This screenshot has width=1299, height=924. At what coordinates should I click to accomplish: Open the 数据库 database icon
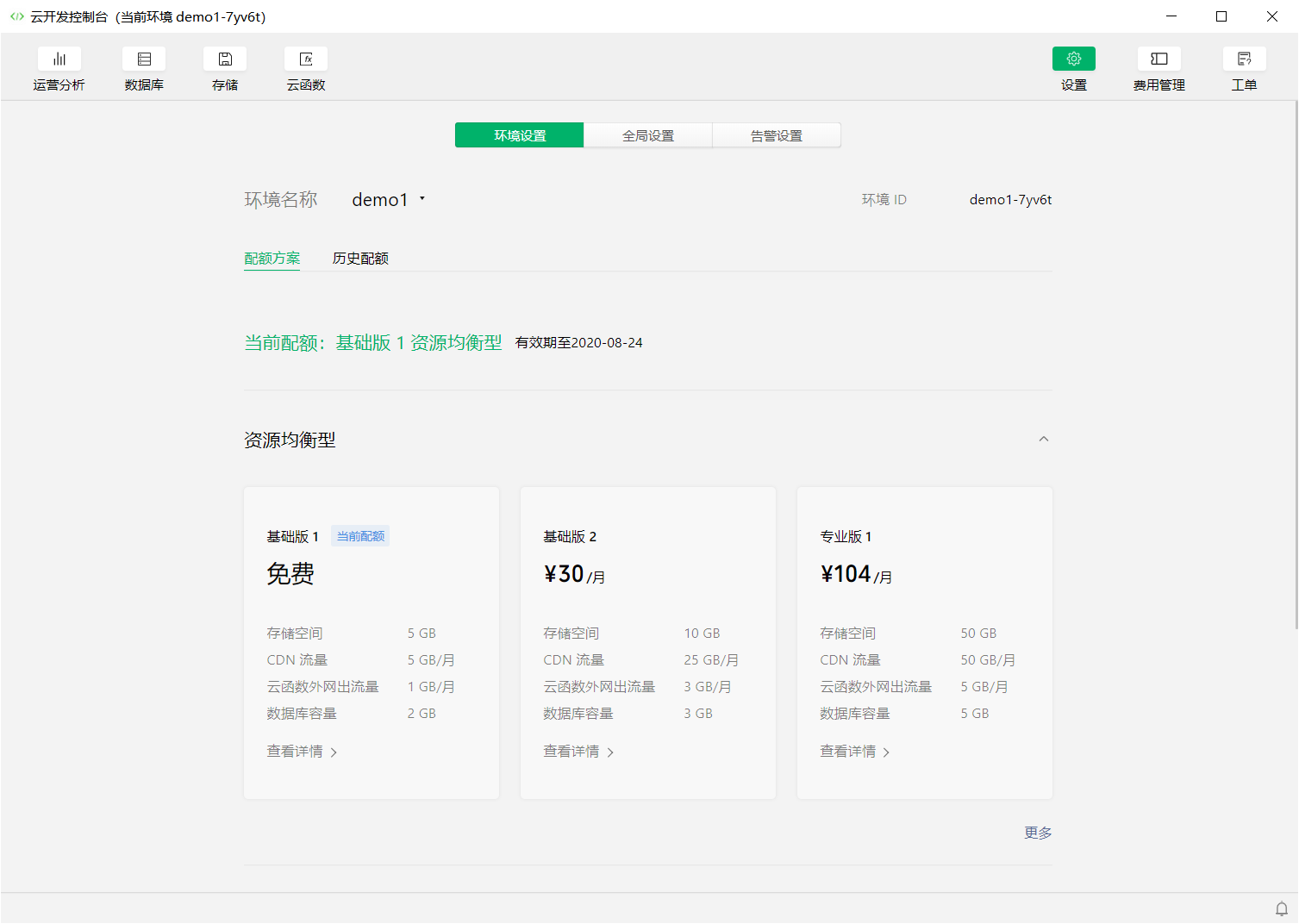[x=144, y=59]
